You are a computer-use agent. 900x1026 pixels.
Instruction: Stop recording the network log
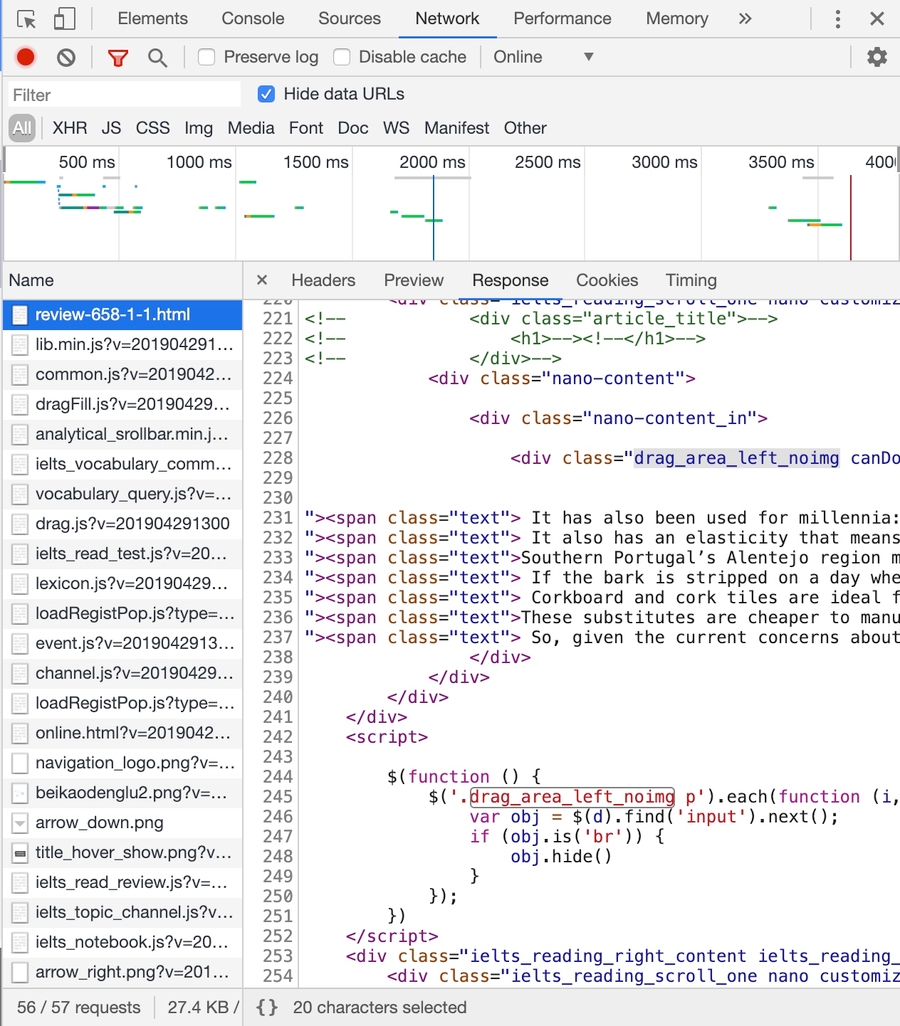coord(26,58)
